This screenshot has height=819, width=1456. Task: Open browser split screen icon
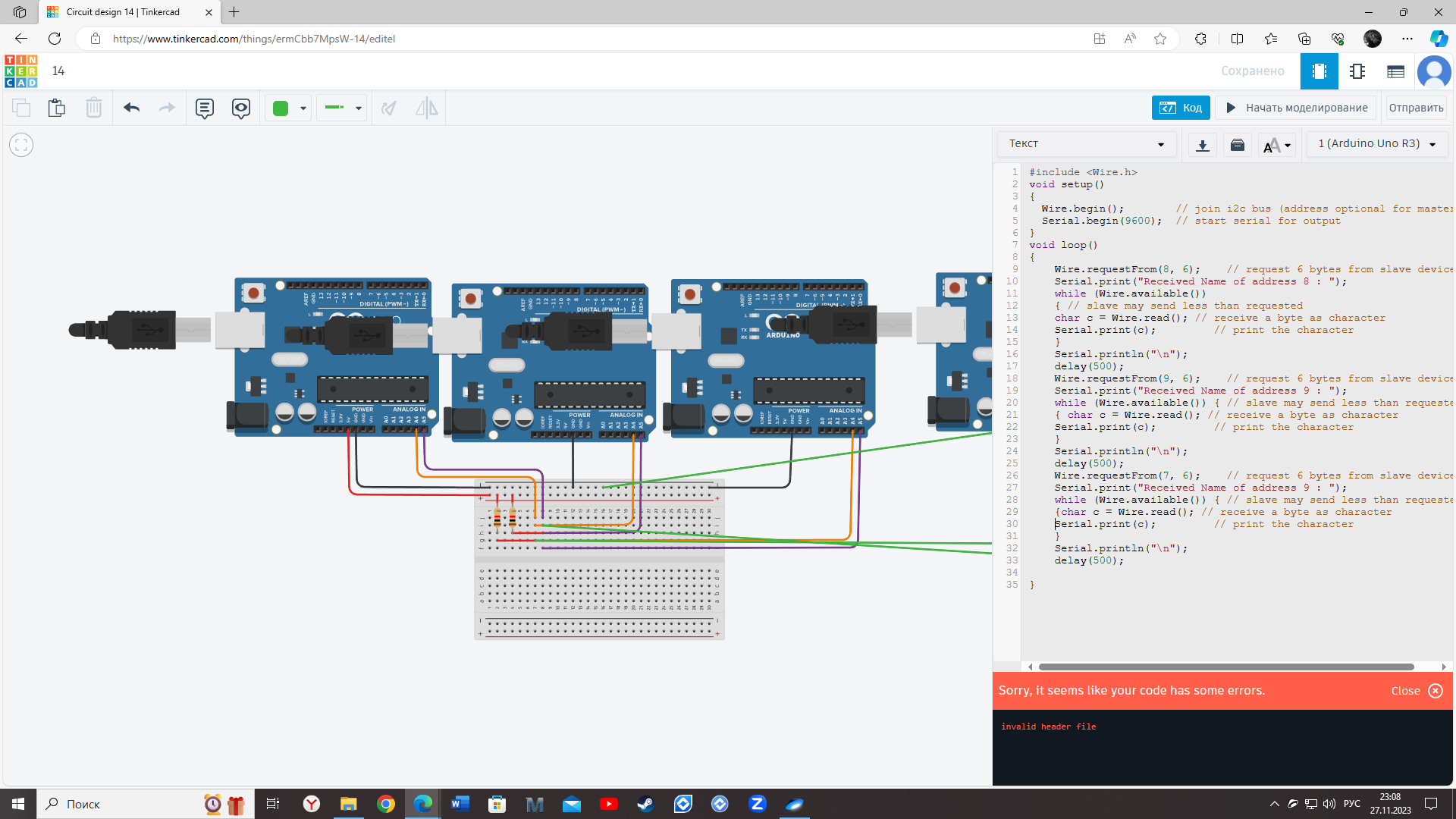tap(1237, 39)
